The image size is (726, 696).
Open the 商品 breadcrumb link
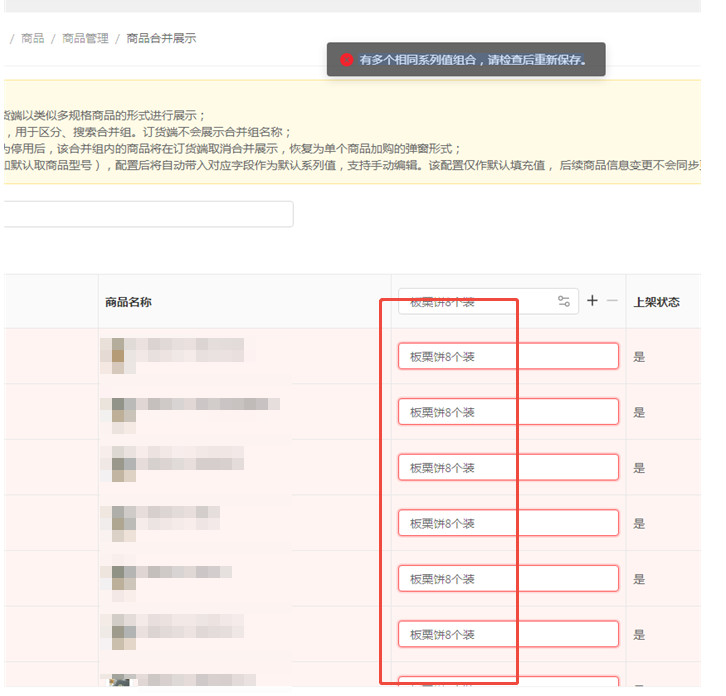click(x=32, y=38)
